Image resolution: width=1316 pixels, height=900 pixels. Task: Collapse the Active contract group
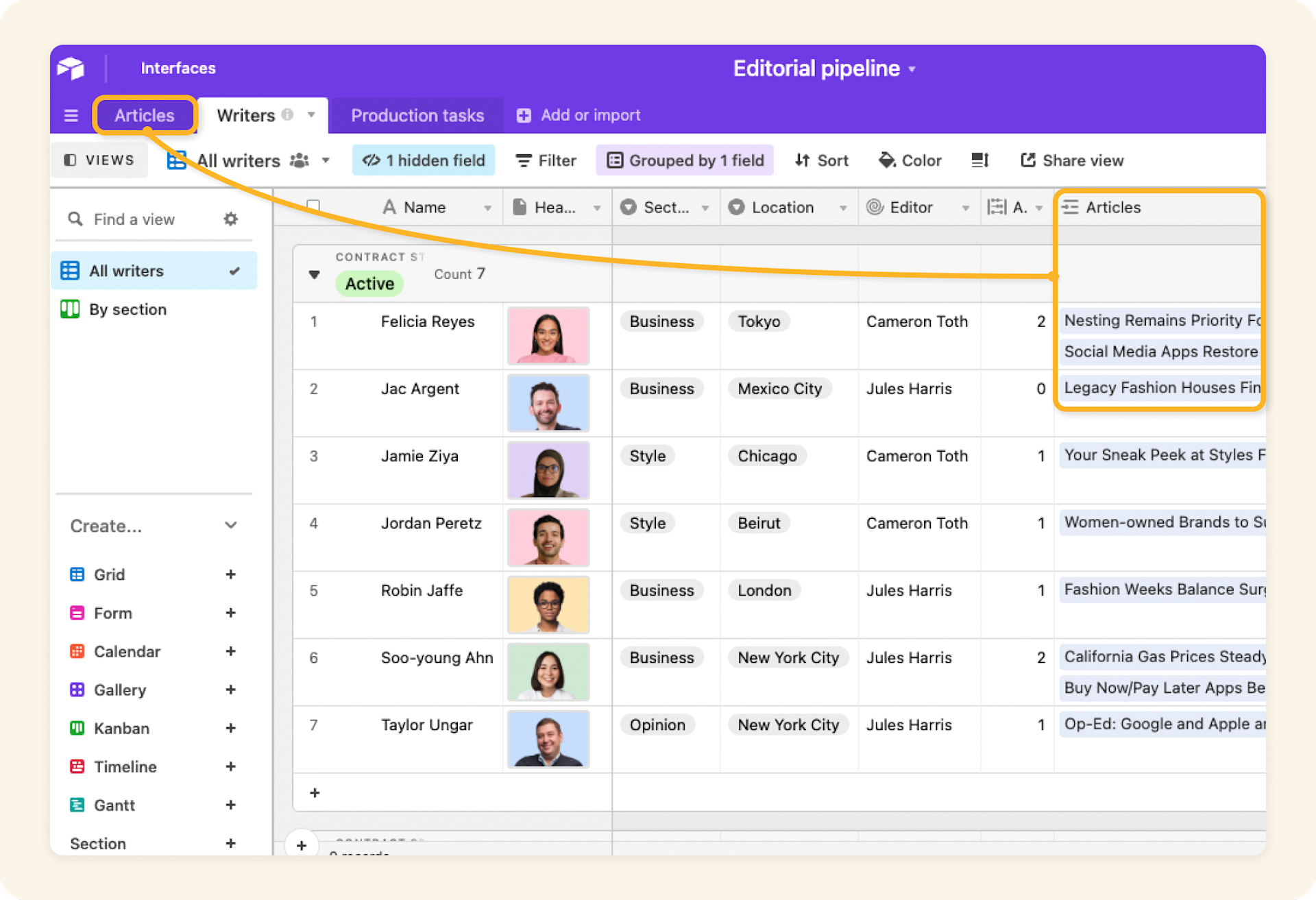coord(314,274)
